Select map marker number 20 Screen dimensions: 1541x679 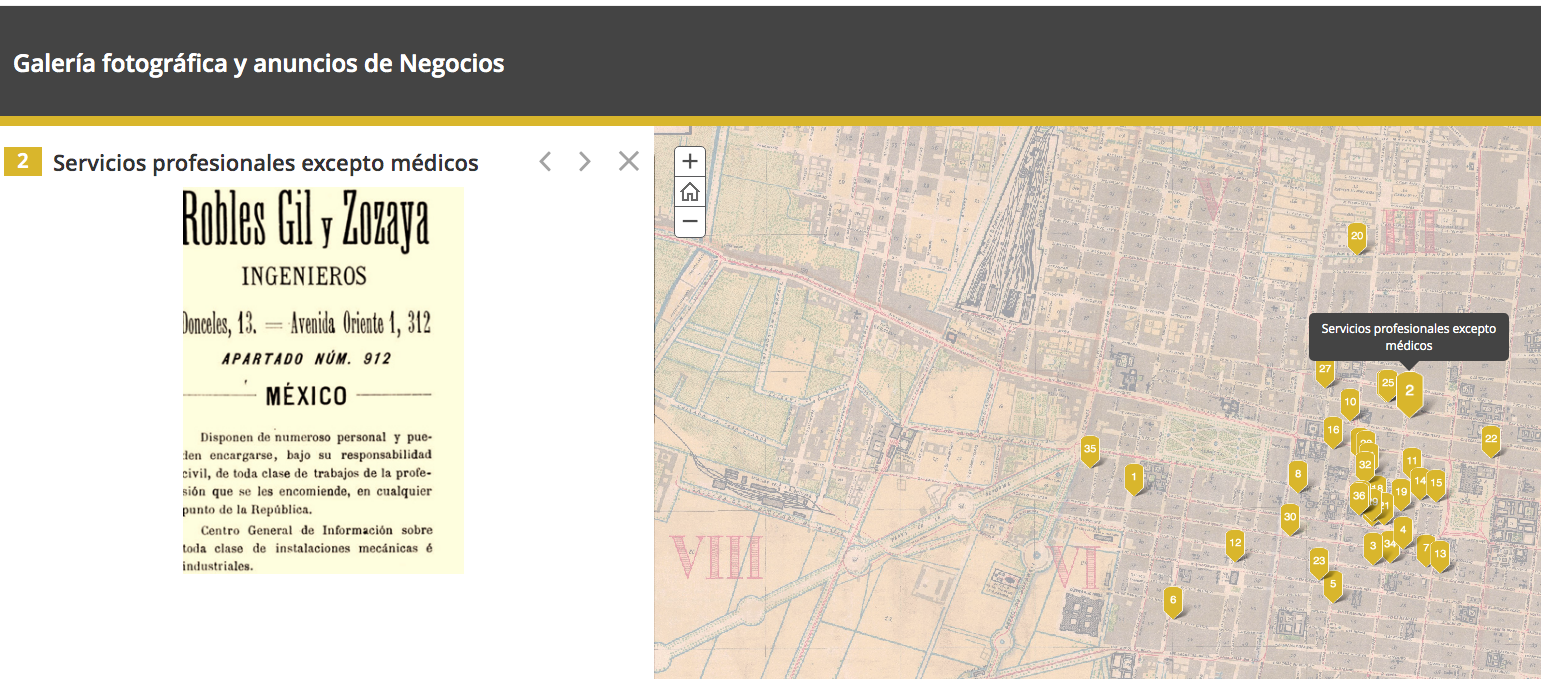coord(1357,237)
